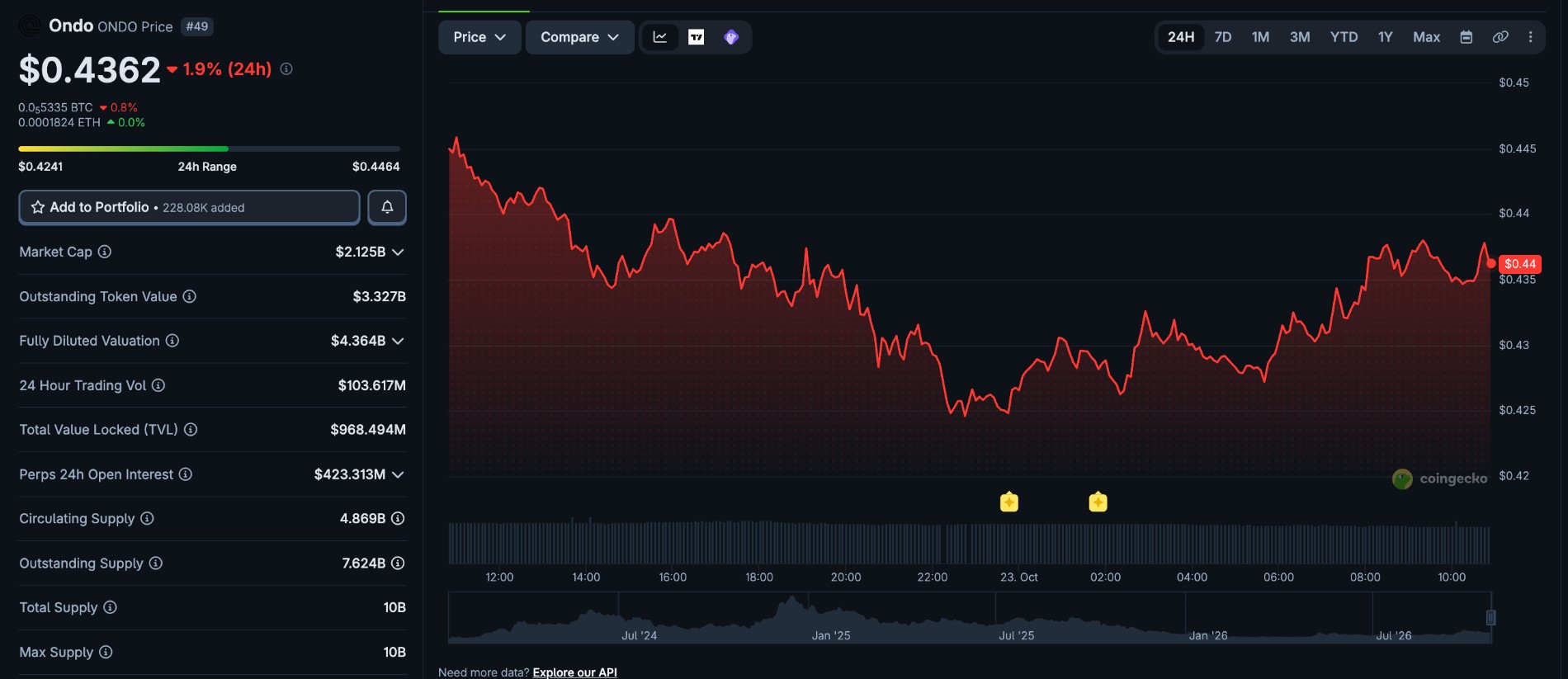The image size is (1568, 679).
Task: Click the #49 rank badge
Action: (x=197, y=26)
